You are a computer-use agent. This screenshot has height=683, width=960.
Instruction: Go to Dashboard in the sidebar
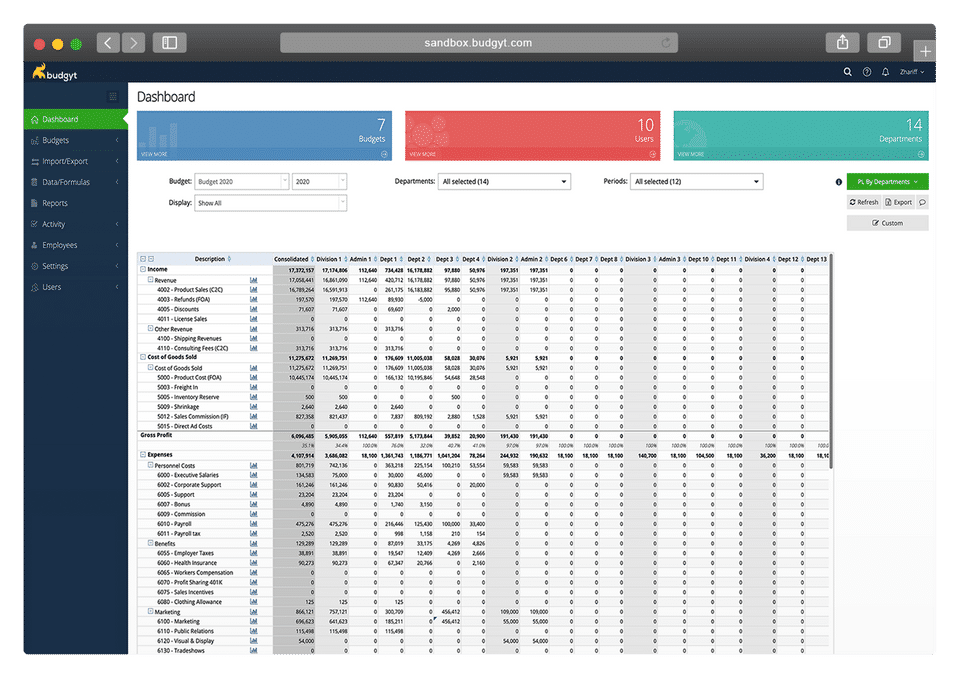[x=76, y=119]
